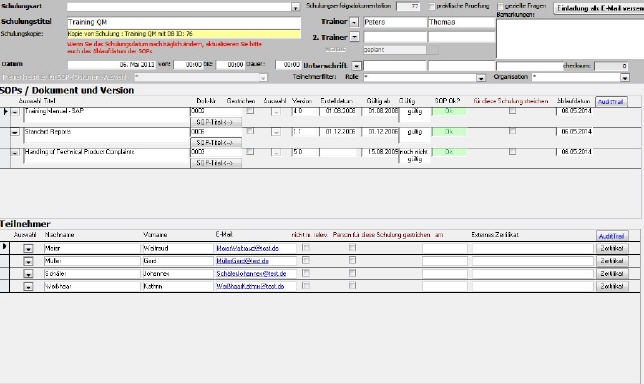
Task: Open version Auswahl dropdown for Handling of Technical Product Complaints
Action: point(276,152)
